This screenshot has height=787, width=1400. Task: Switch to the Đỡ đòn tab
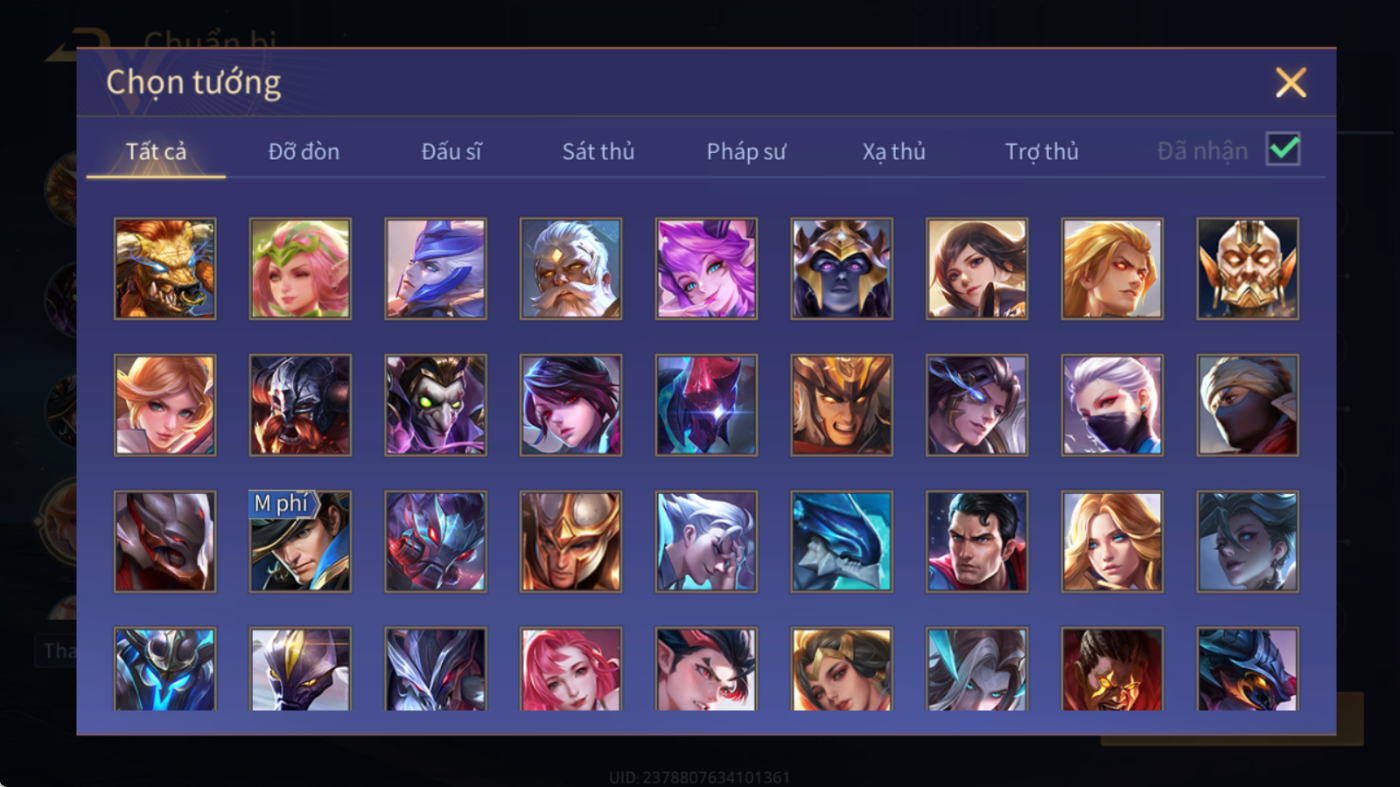click(x=304, y=152)
